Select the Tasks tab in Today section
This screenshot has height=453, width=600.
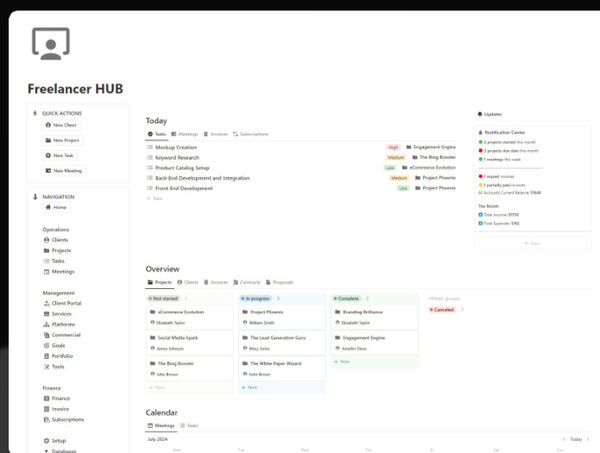(x=157, y=134)
